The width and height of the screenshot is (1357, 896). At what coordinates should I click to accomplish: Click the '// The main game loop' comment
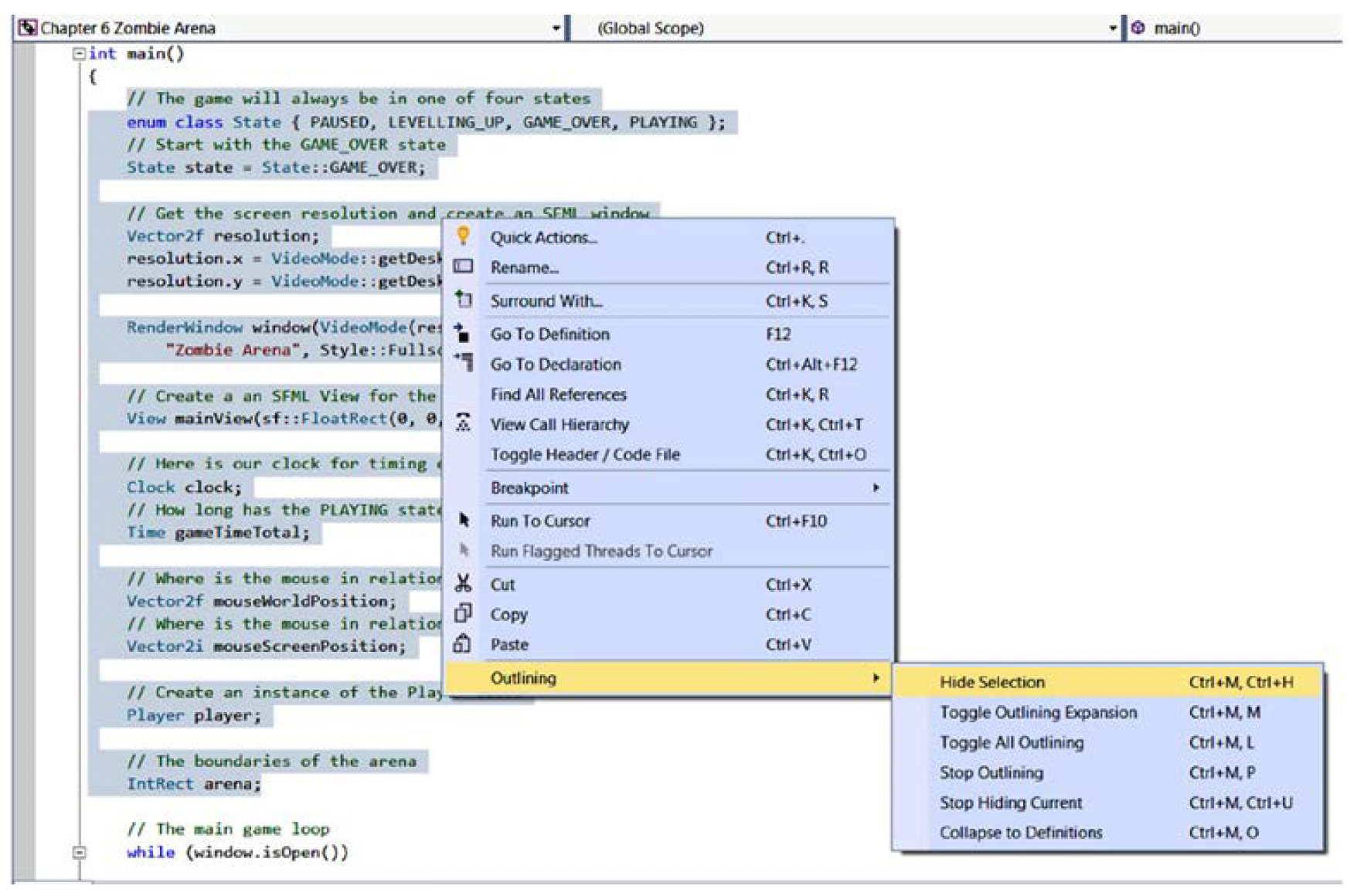pos(228,829)
